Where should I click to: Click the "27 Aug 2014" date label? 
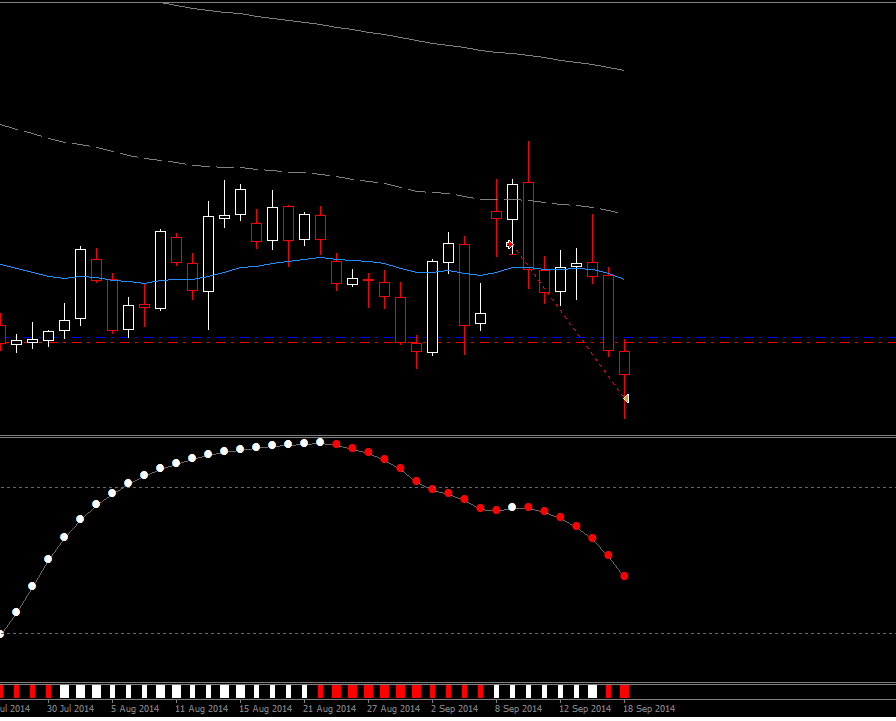393,708
